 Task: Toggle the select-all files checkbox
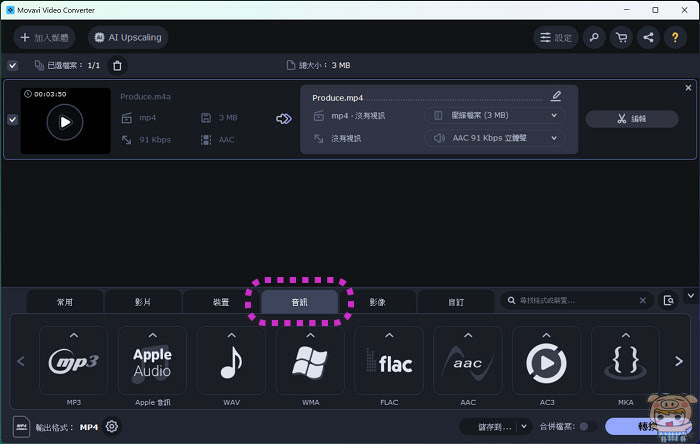(x=12, y=66)
